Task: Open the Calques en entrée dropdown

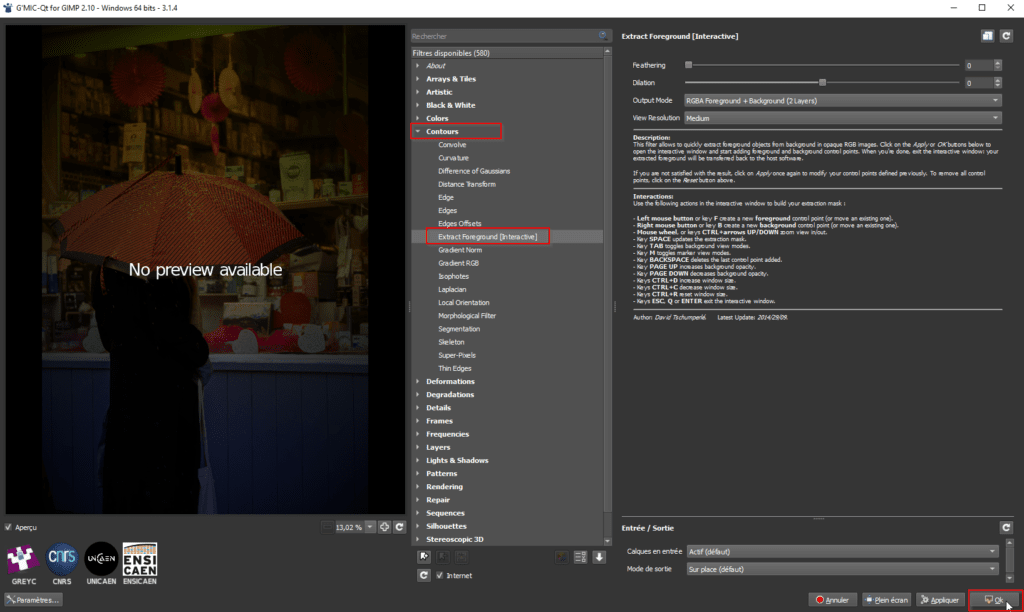Action: tap(842, 551)
